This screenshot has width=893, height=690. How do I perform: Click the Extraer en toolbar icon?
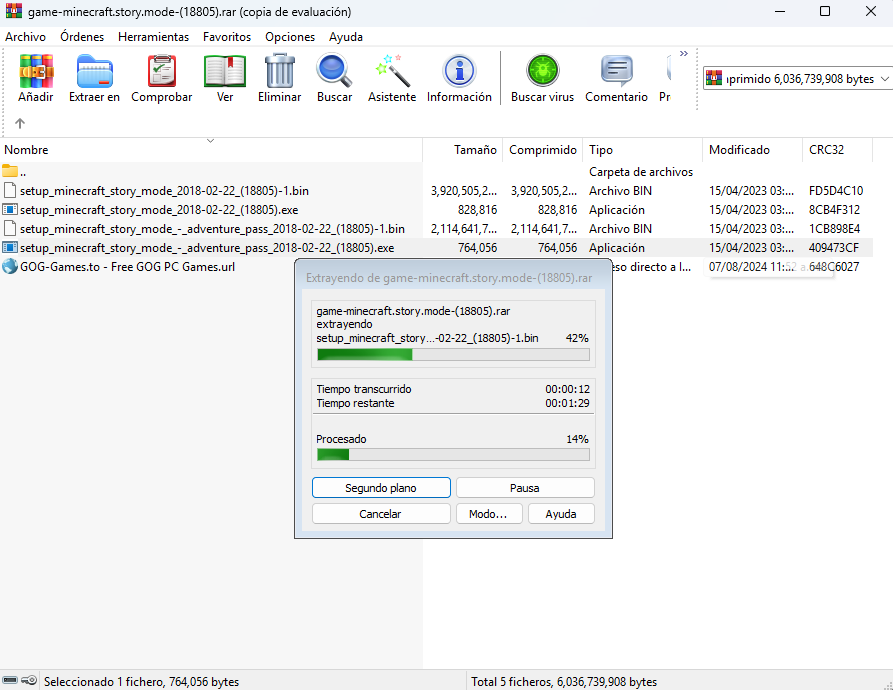(x=95, y=72)
